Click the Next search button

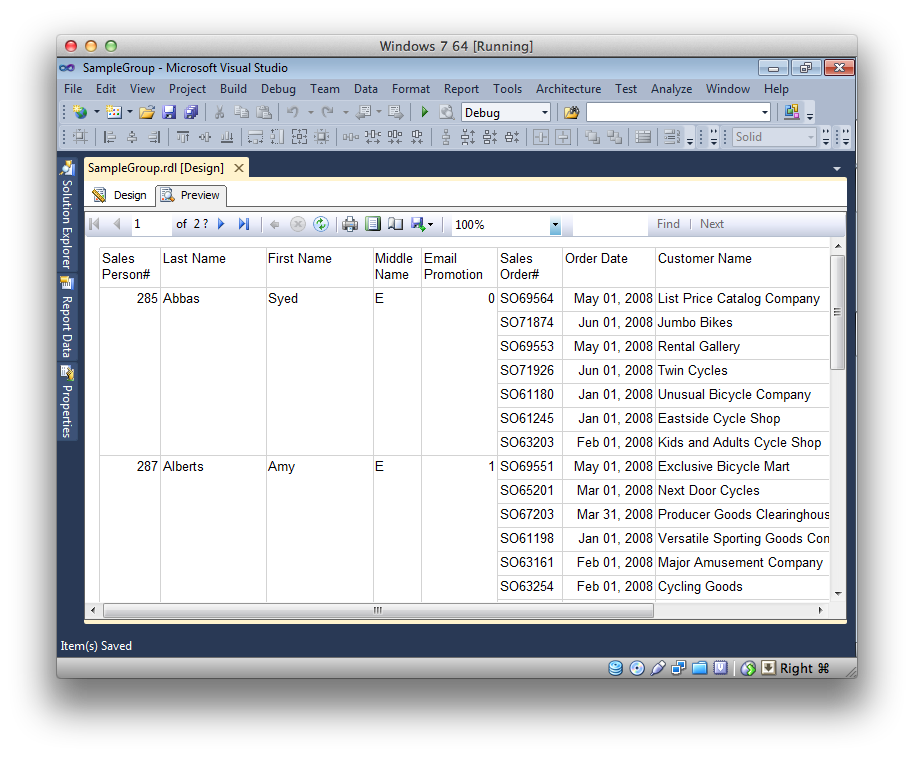point(711,224)
